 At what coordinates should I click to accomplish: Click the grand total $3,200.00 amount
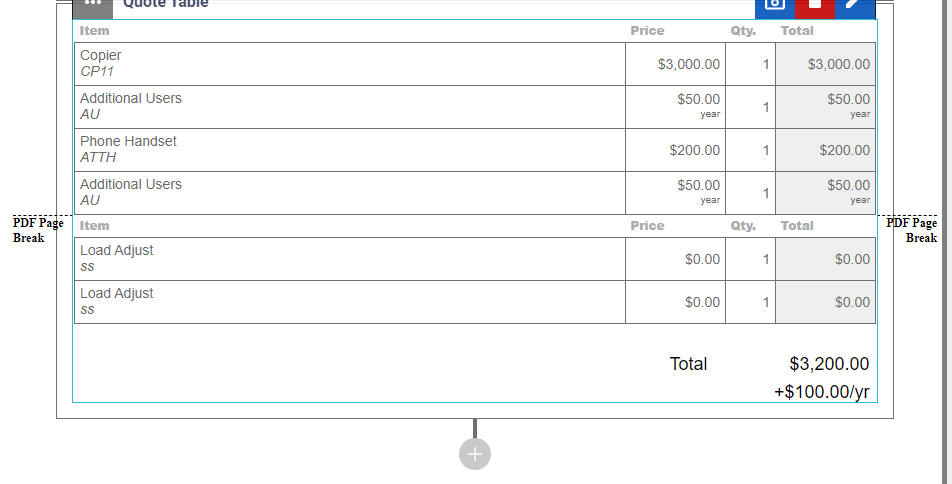[x=829, y=364]
